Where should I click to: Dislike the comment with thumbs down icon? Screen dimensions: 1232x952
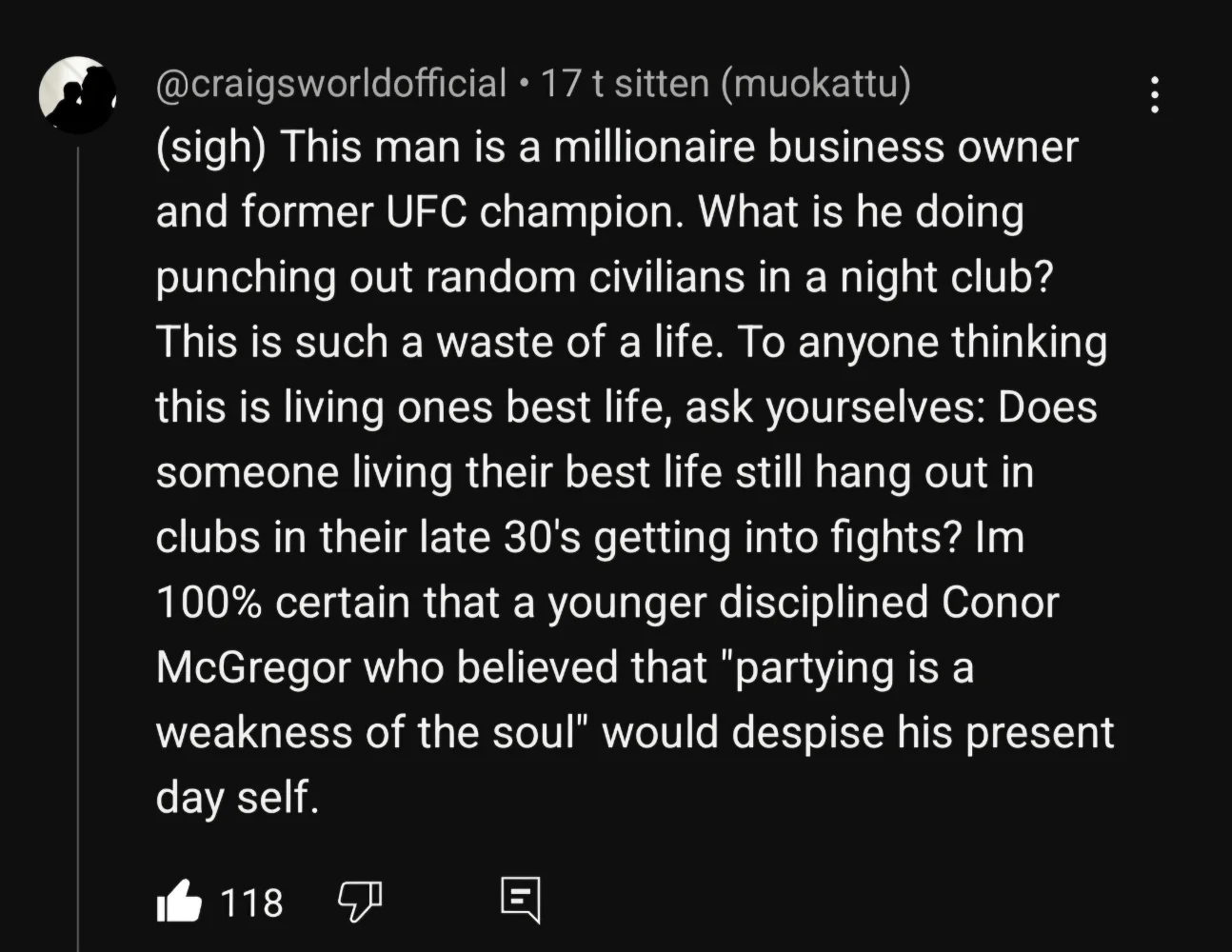coord(360,900)
